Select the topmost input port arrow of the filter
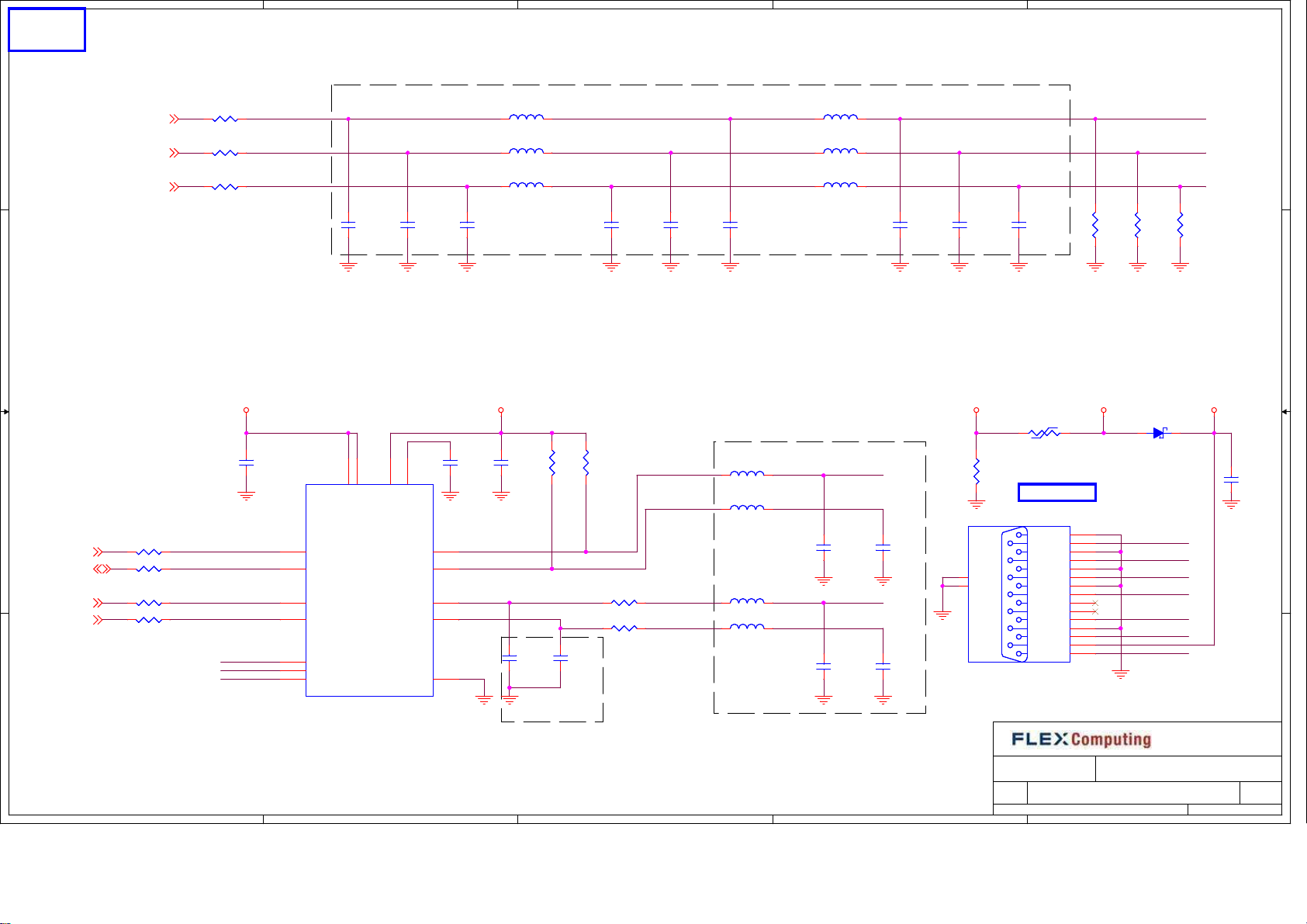The image size is (1307, 924). (x=175, y=119)
